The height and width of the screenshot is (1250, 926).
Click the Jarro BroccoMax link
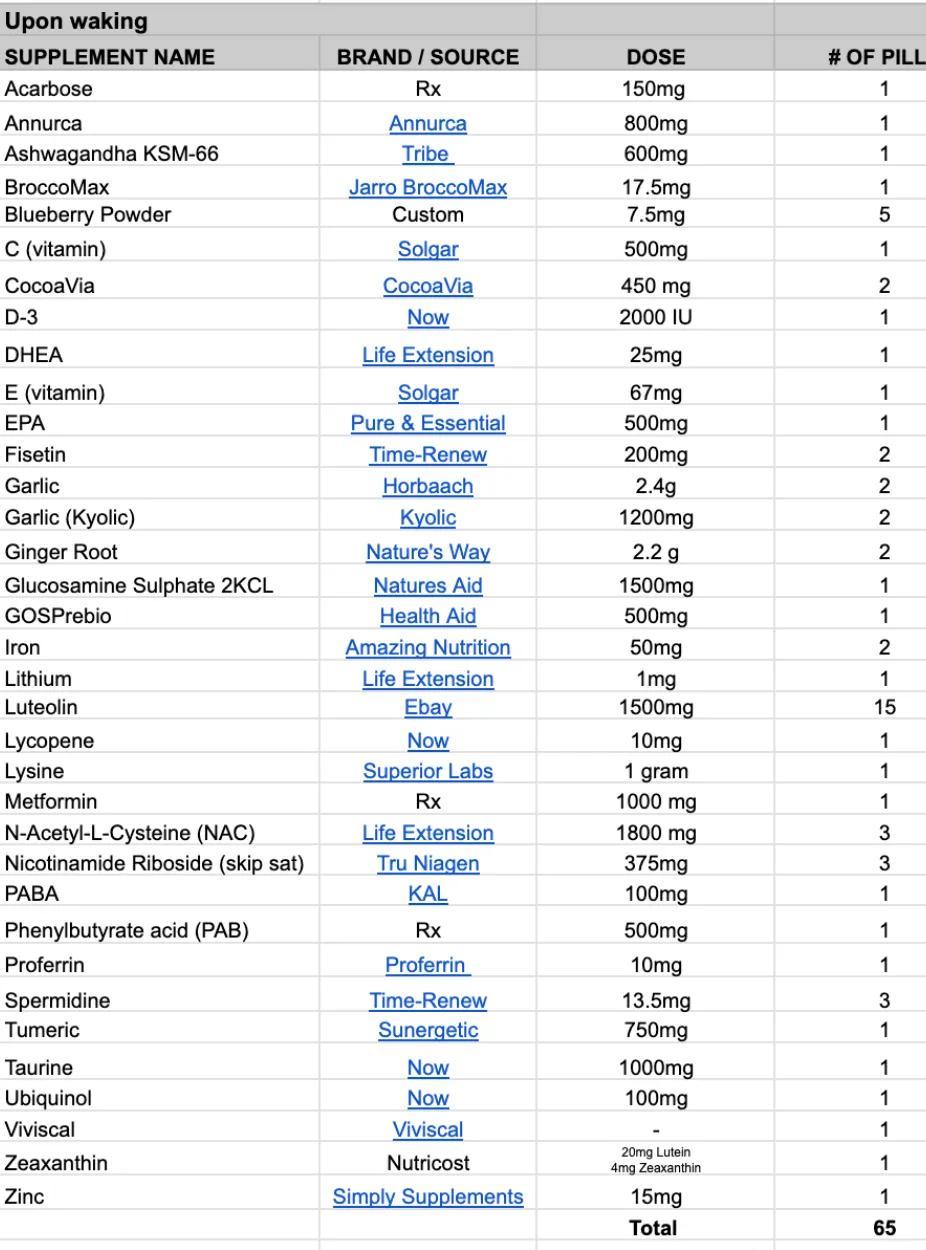pos(427,187)
